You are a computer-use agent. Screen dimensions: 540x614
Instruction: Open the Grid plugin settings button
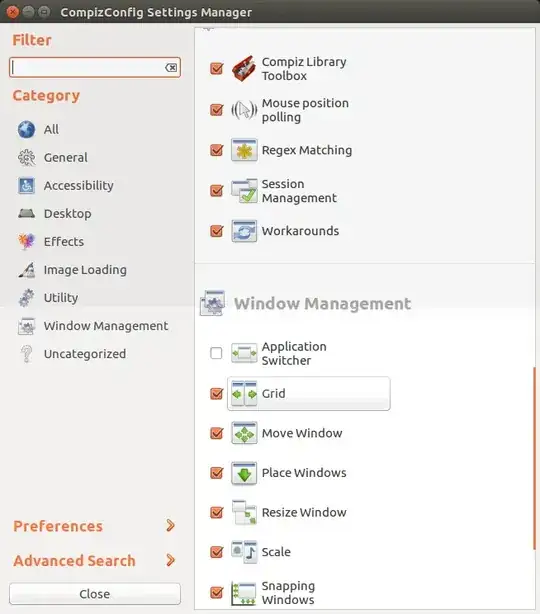pos(309,394)
